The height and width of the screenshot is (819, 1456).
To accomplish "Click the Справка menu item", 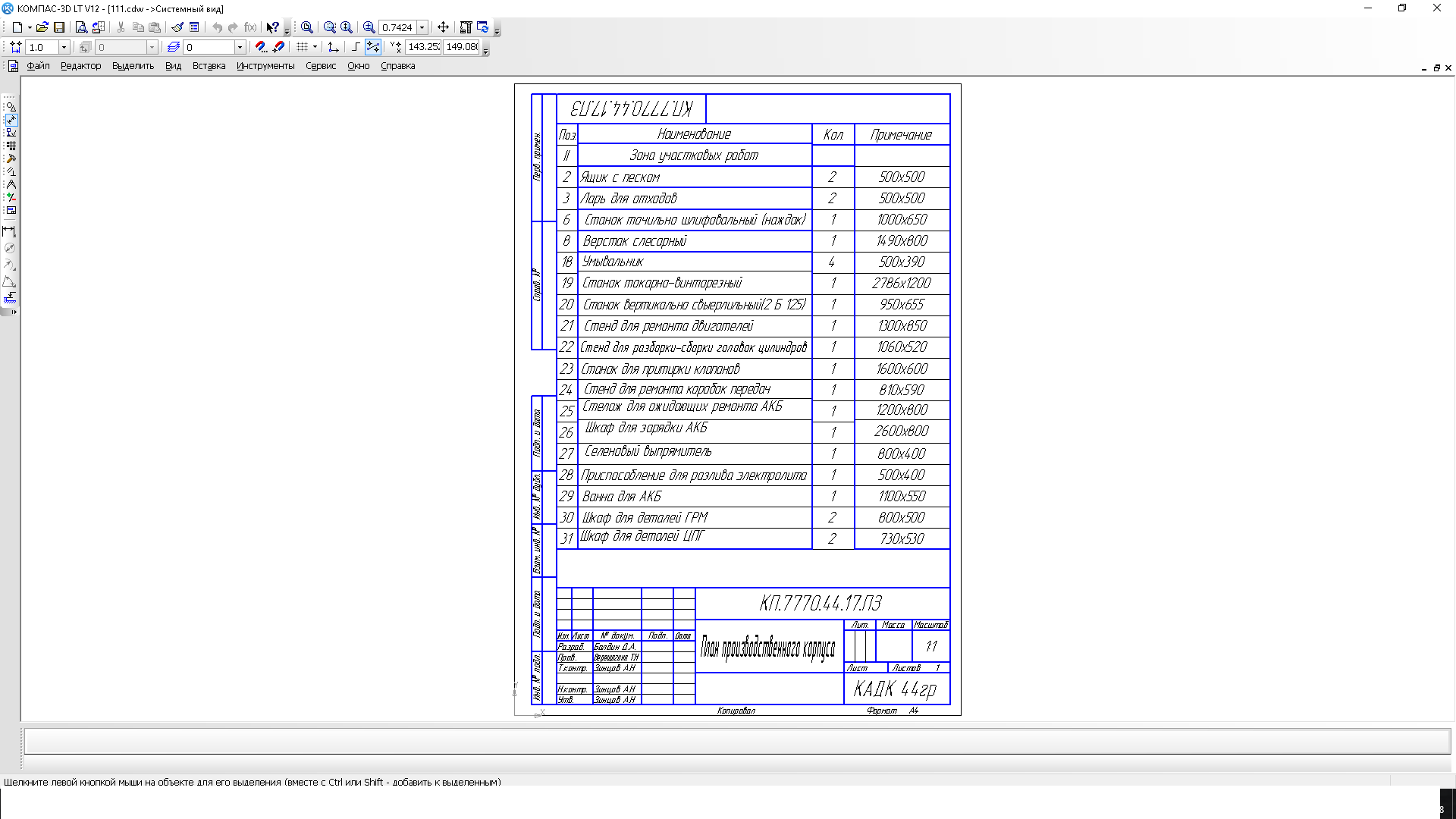I will (397, 66).
